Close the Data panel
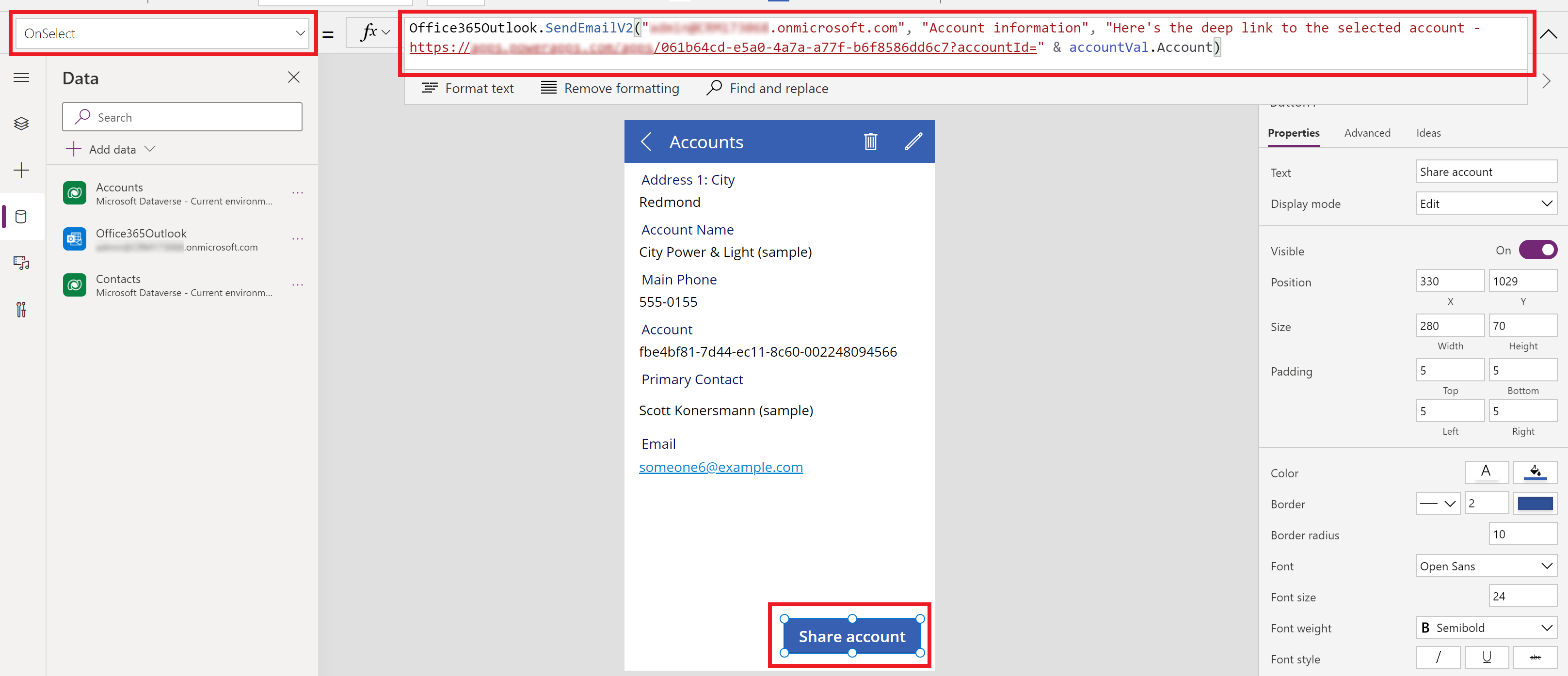 [x=294, y=77]
